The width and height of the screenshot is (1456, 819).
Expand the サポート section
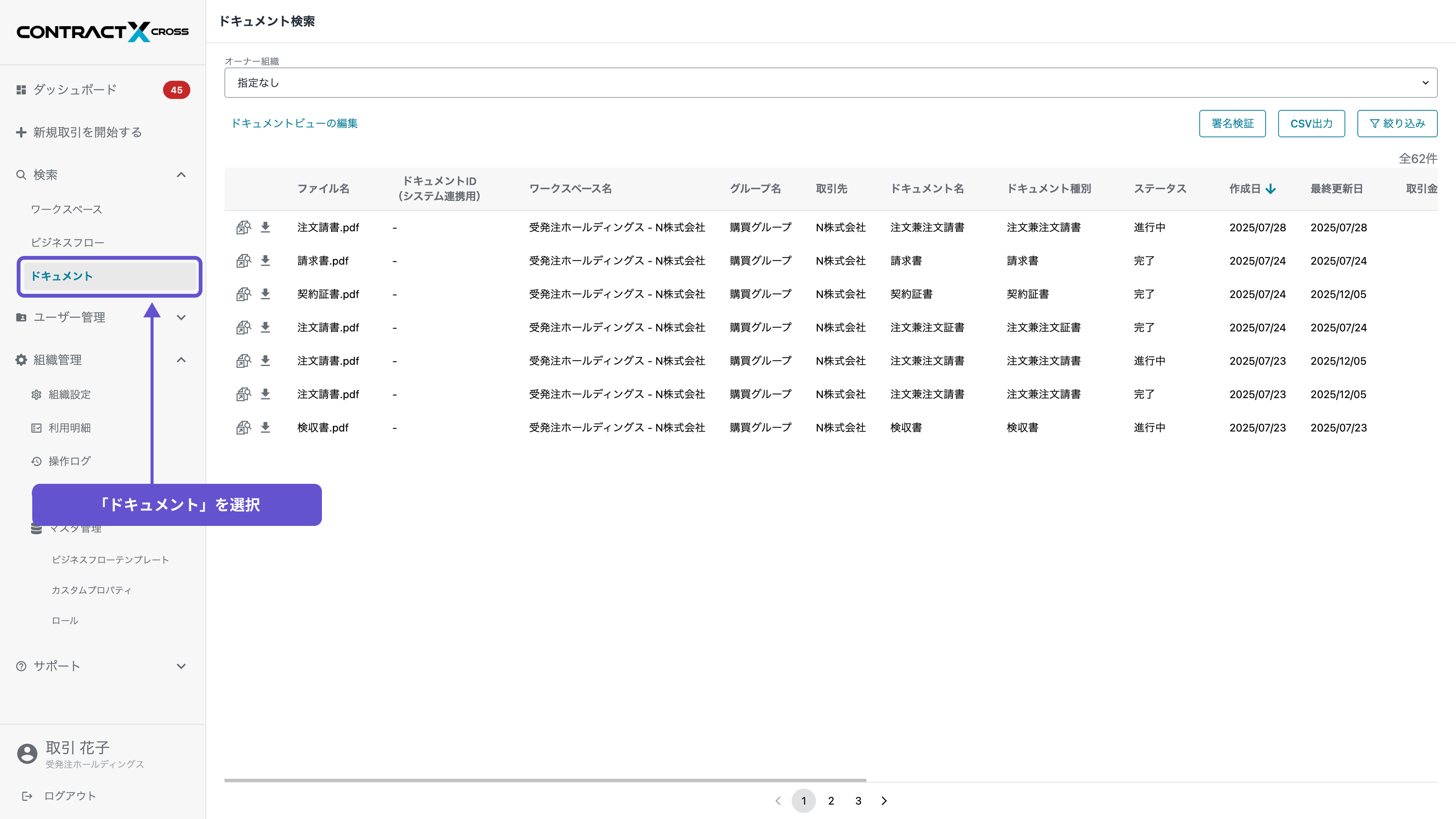pos(181,667)
